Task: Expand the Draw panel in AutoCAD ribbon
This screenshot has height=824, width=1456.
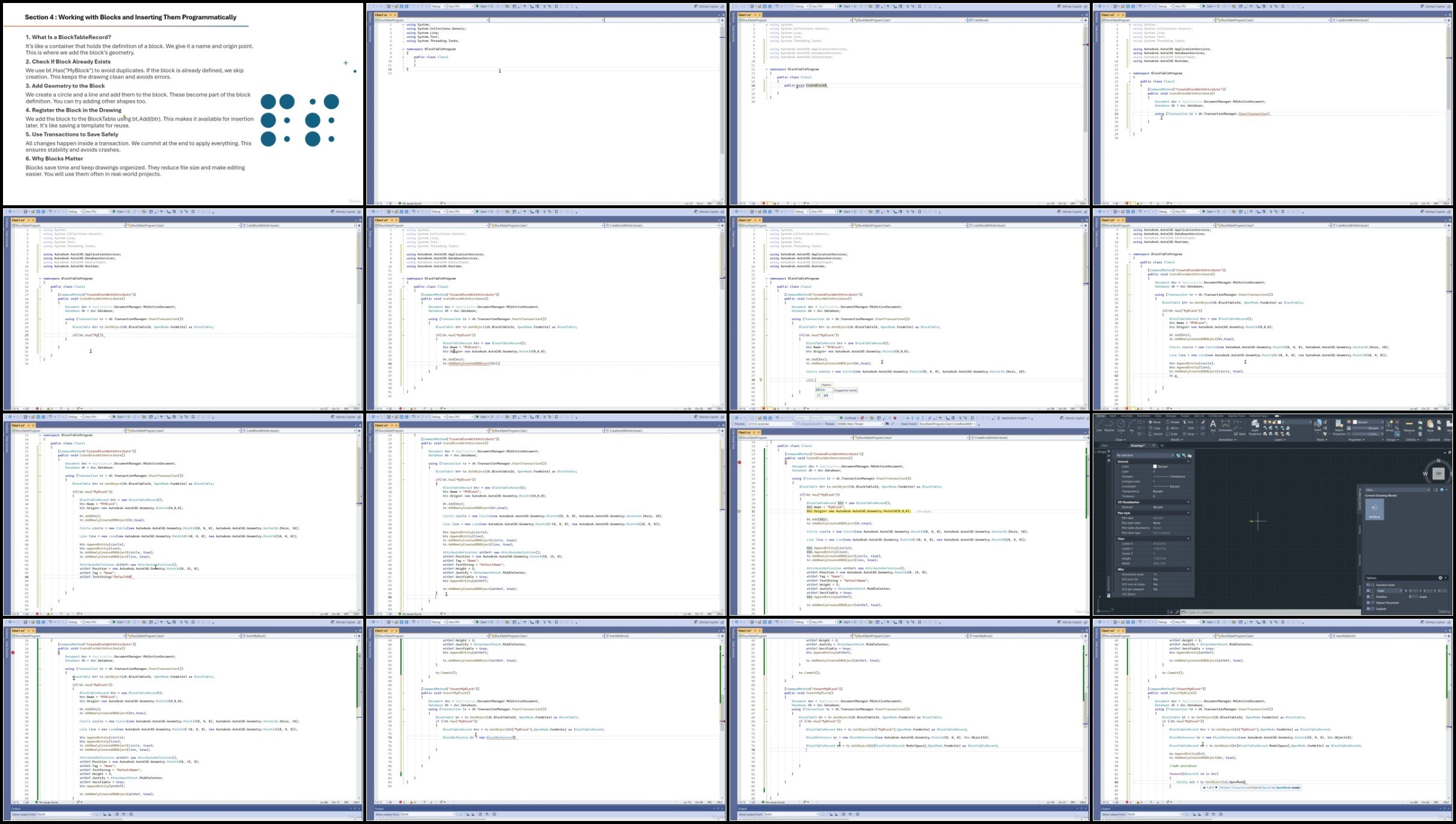Action: coord(1120,440)
